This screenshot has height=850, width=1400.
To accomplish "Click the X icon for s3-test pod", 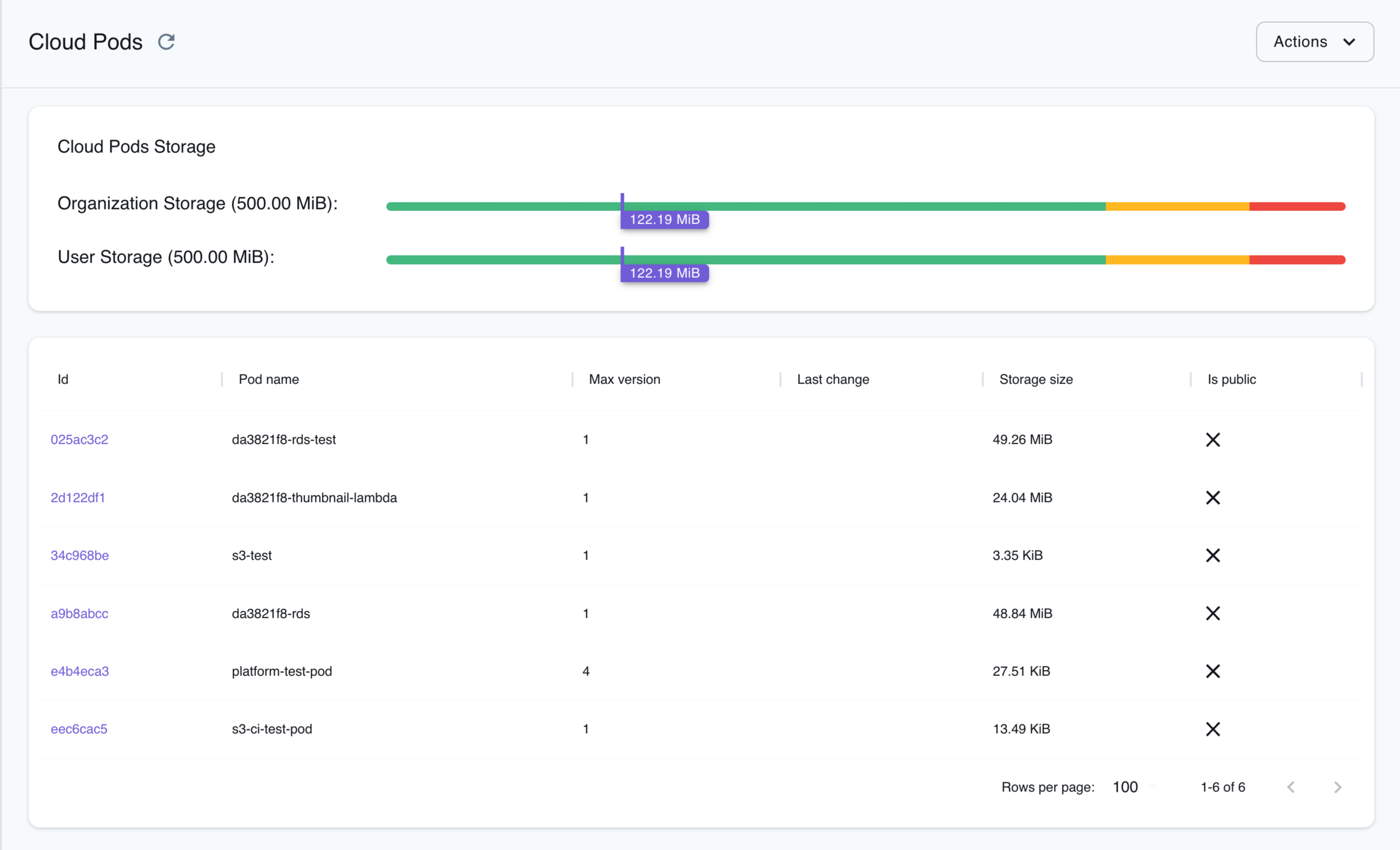I will [1213, 555].
